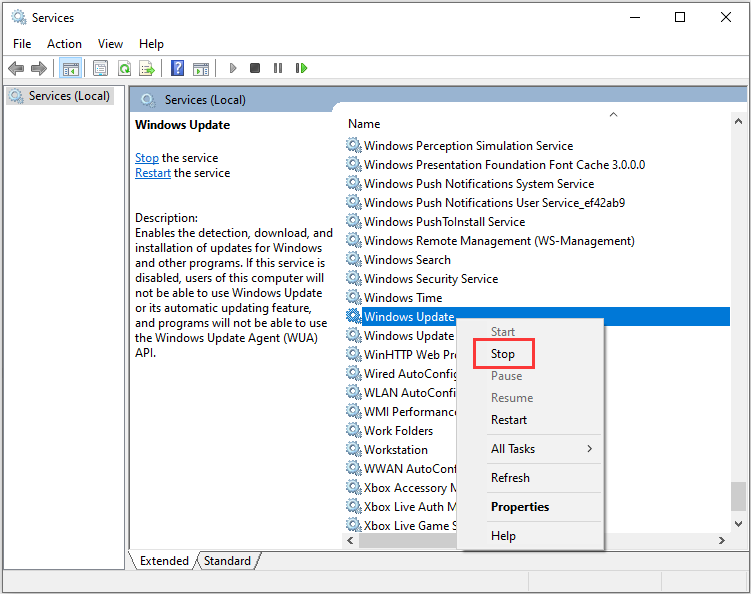Click the vertical scrollbar down arrow
The height and width of the screenshot is (594, 751).
tap(738, 524)
